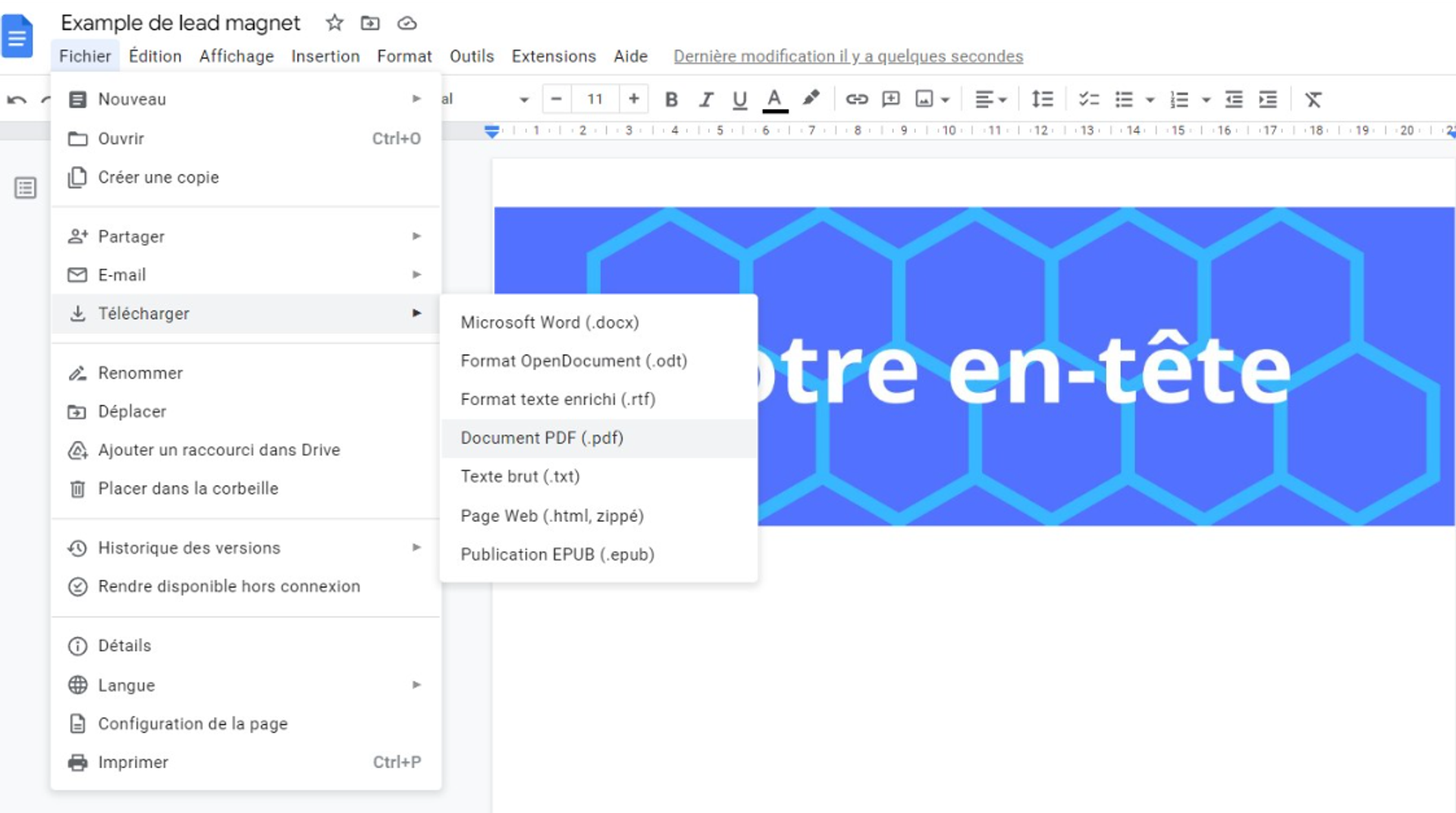Click the move to folder icon beside title

(370, 23)
